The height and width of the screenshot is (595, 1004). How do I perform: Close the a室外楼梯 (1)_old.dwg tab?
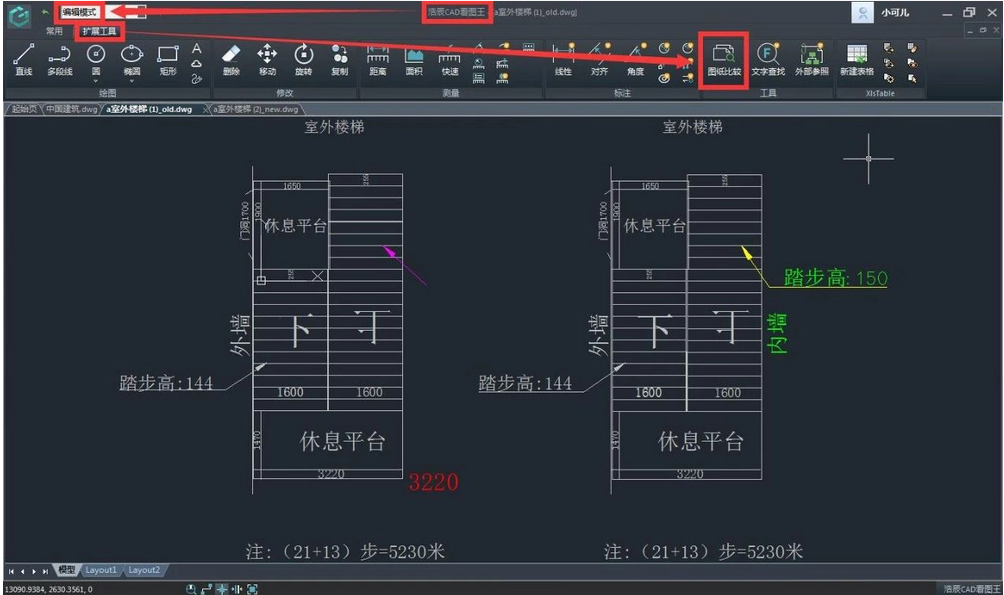pos(206,110)
